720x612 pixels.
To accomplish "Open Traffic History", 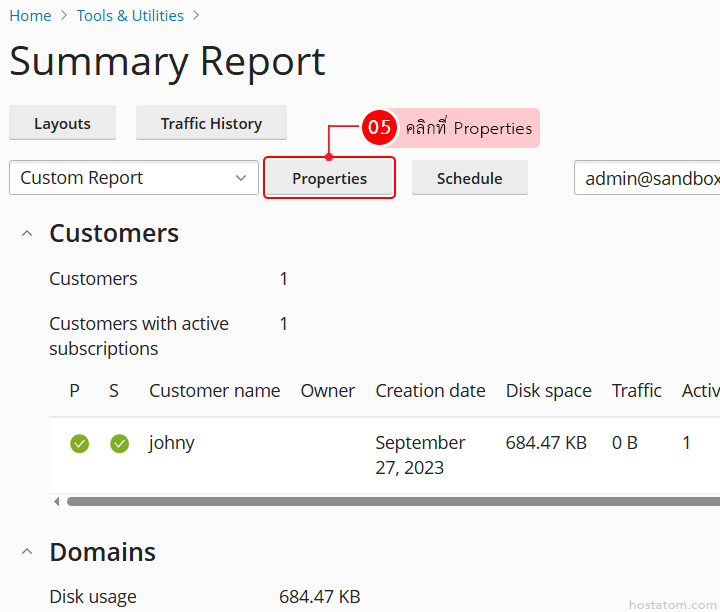I will coord(211,123).
